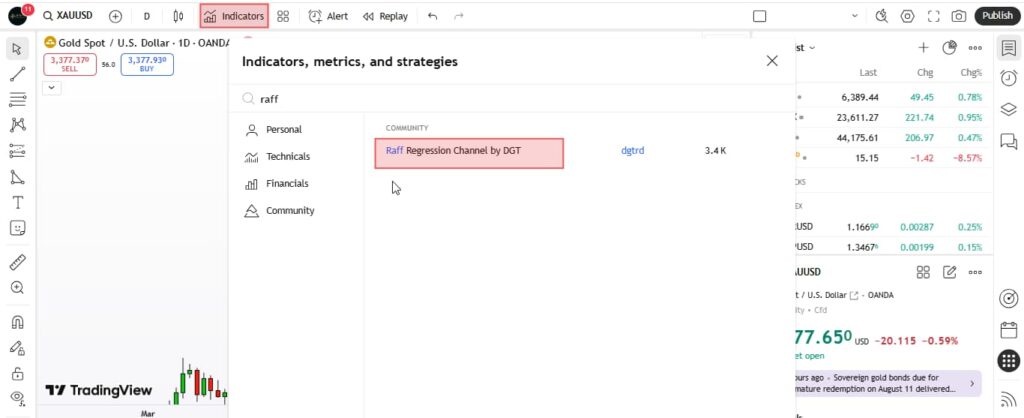Viewport: 1024px width, 418px height.
Task: Expand the layout name dropdown chevron
Action: pyautogui.click(x=855, y=16)
